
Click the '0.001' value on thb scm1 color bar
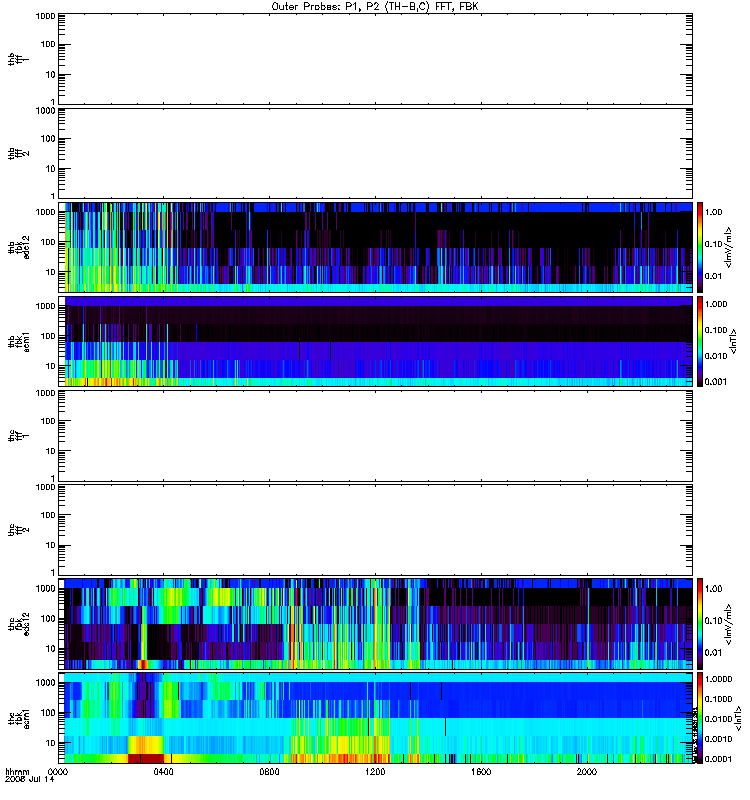716,382
